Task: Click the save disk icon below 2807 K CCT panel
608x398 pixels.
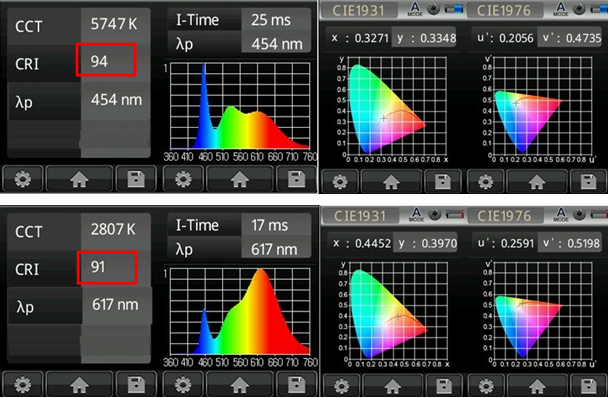Action: (x=136, y=384)
